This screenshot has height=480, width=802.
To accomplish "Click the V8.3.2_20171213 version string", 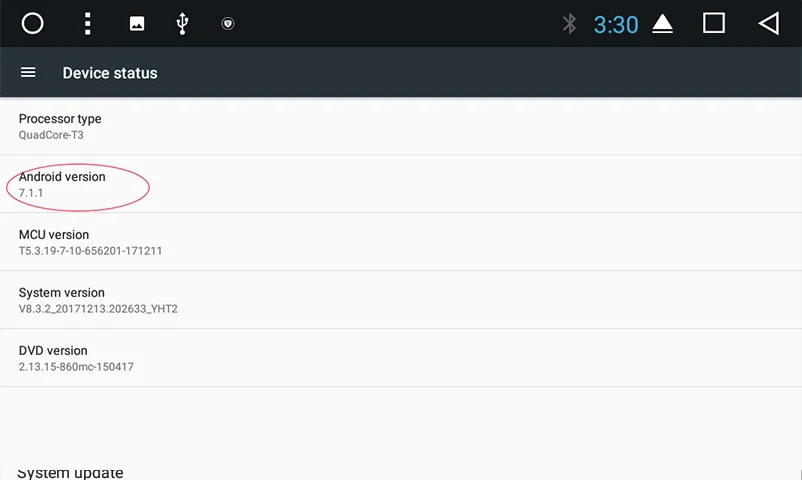I will 98,309.
